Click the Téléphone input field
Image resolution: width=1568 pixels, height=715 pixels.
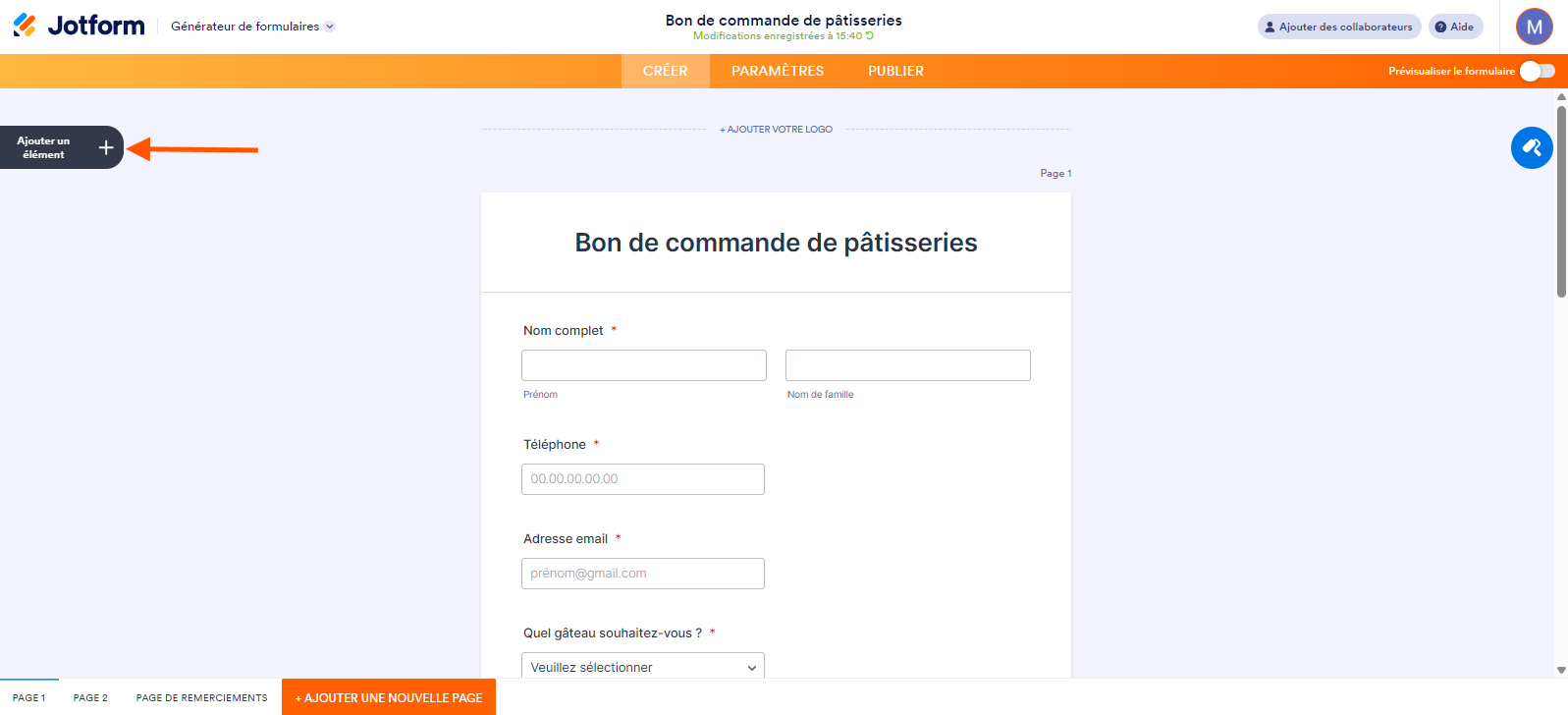tap(643, 479)
